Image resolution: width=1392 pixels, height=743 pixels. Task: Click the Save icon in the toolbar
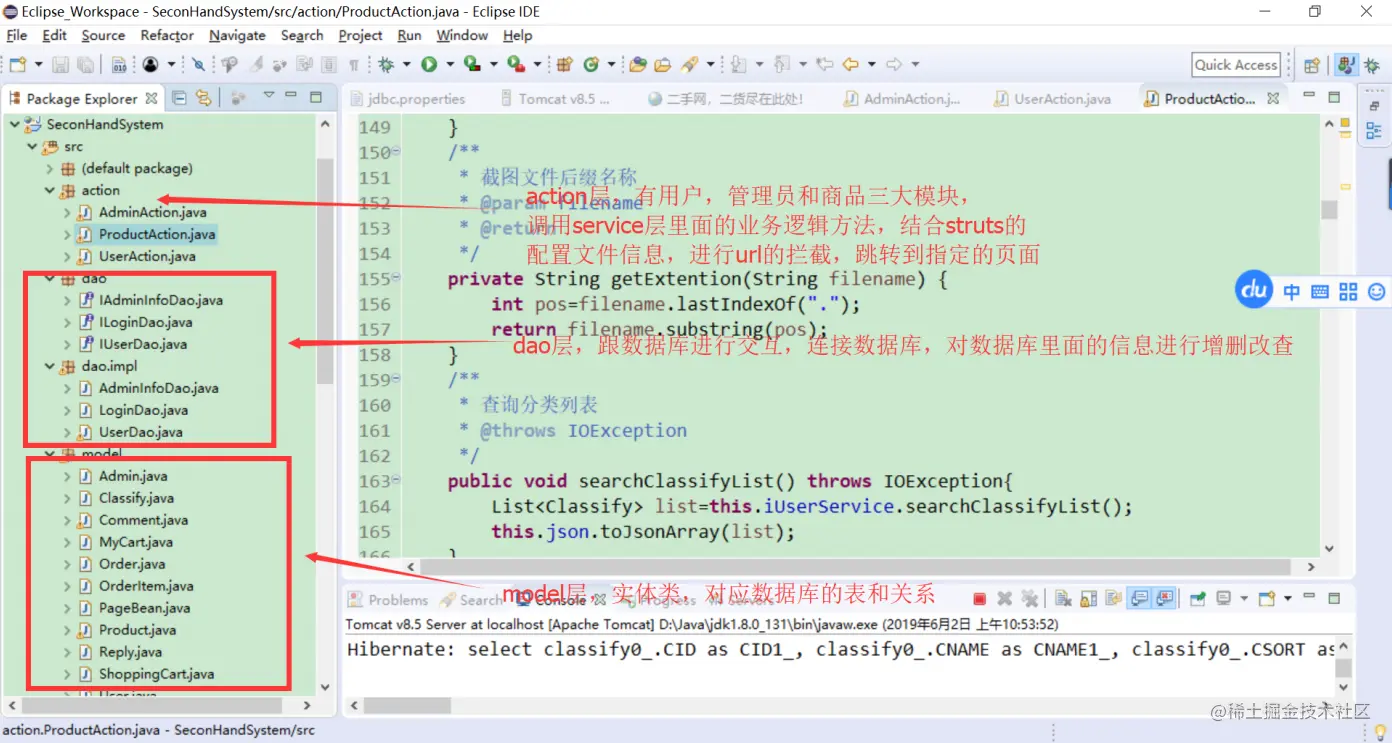pos(60,64)
